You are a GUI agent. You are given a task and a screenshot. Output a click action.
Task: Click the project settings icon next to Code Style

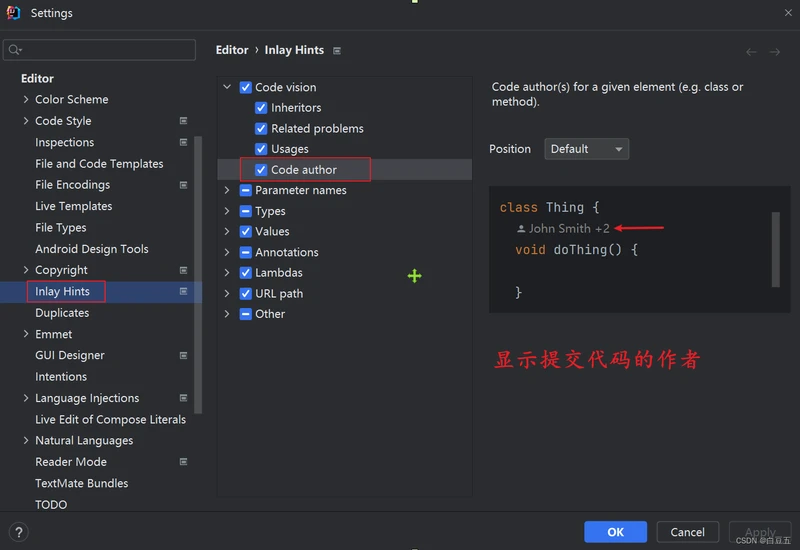183,121
